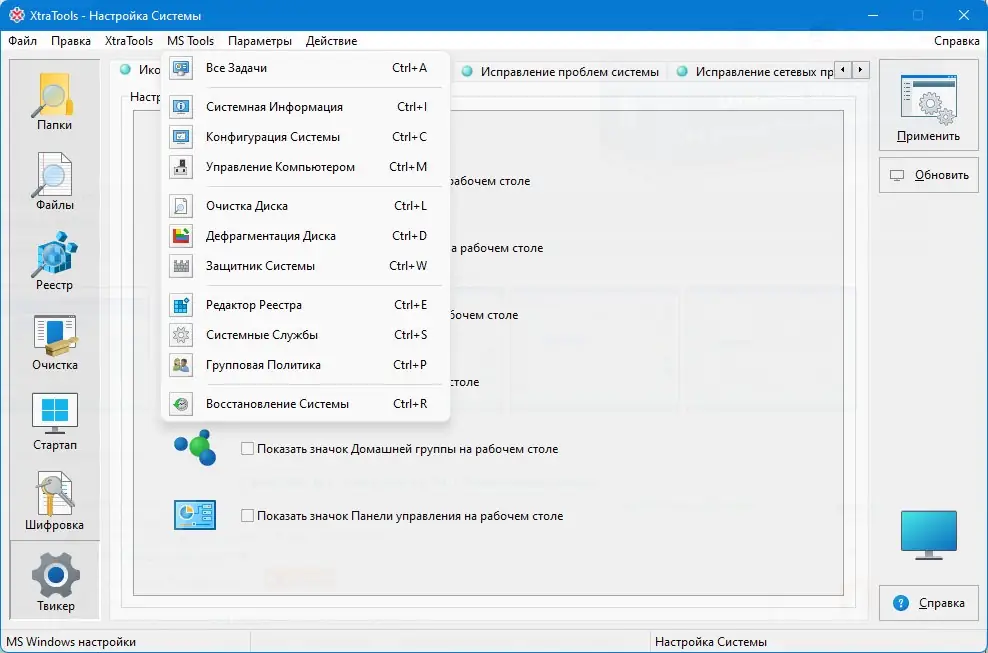Choose Конфигурация Системы menu entry
988x653 pixels.
pos(306,137)
